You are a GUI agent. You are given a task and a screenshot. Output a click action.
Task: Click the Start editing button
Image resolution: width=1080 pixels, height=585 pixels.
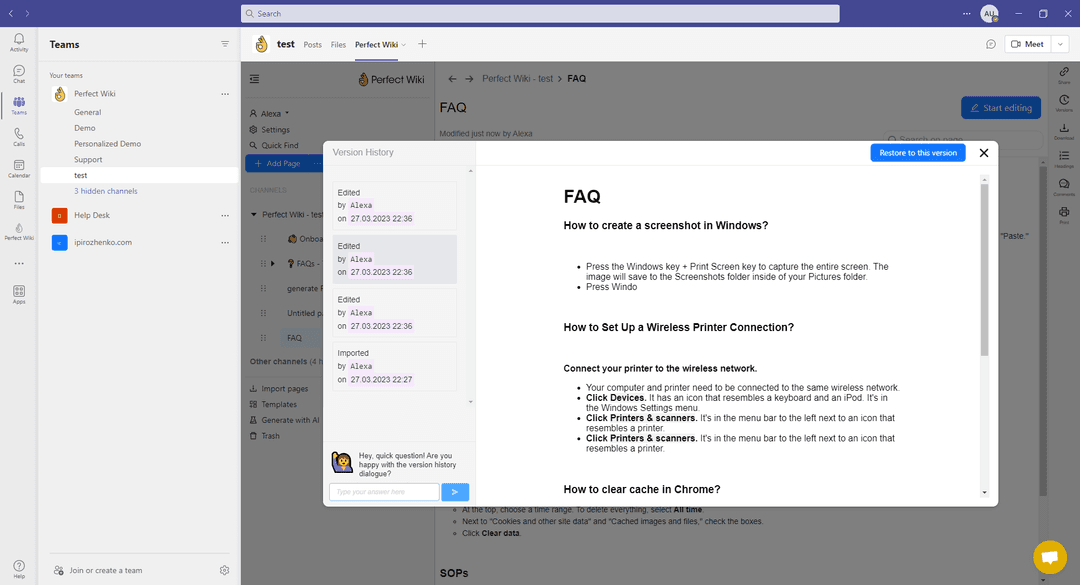click(x=1000, y=107)
